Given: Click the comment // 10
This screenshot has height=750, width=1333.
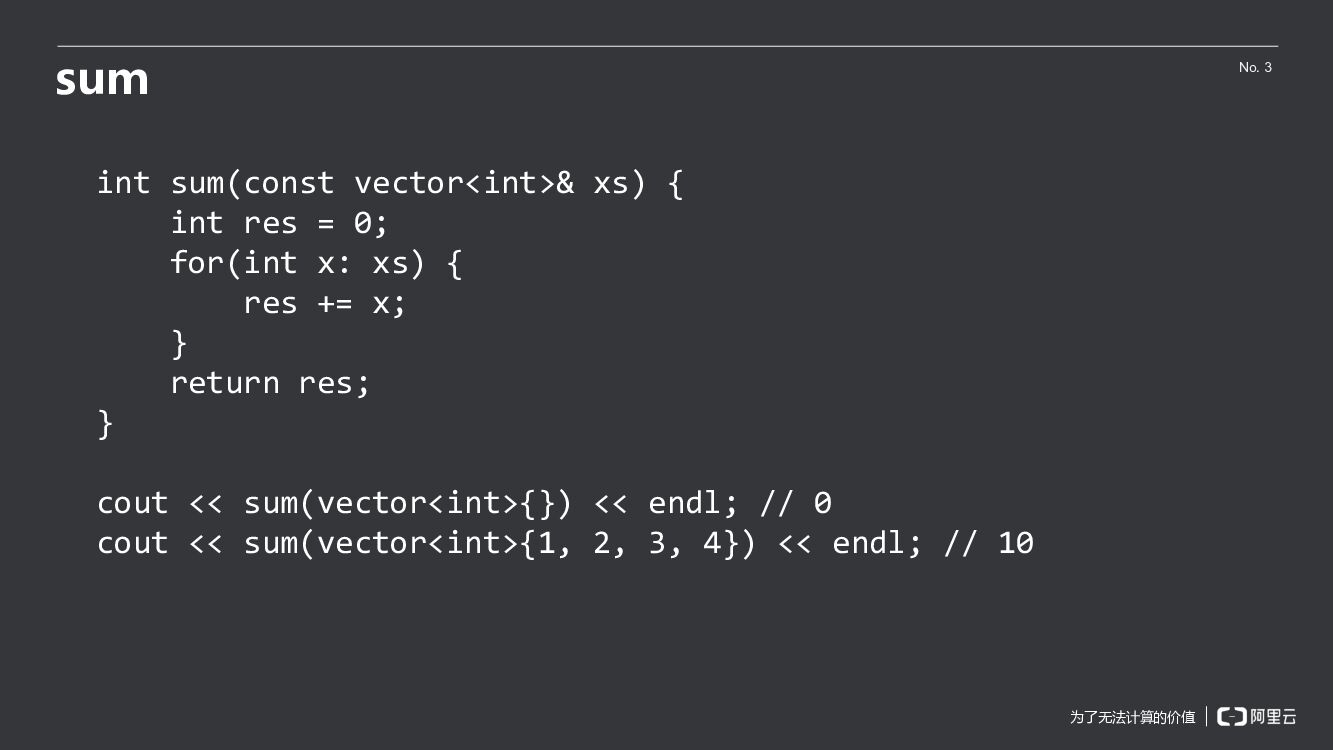Looking at the screenshot, I should (x=989, y=543).
